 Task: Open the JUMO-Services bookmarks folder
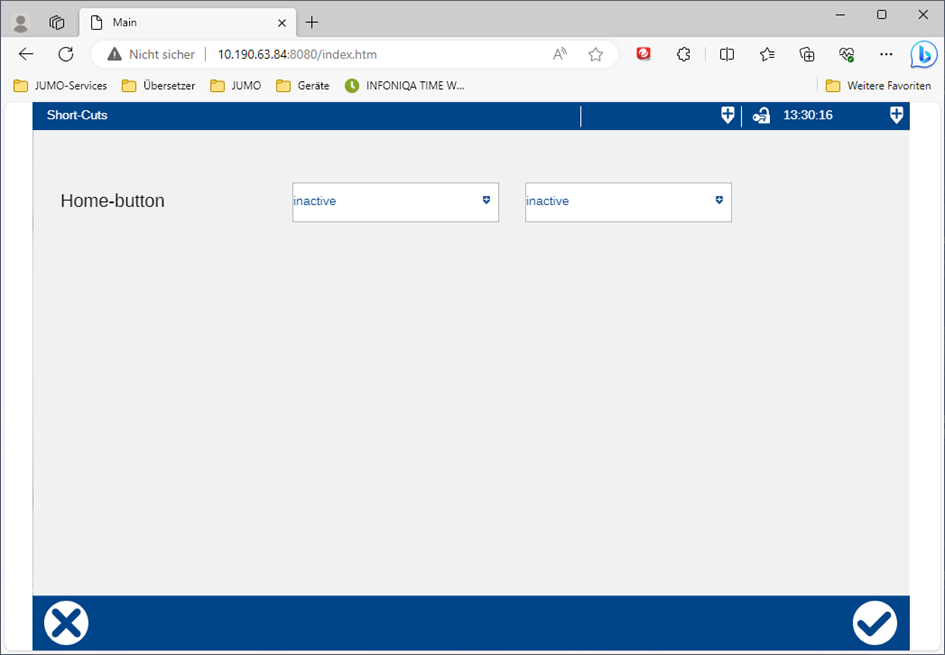60,86
